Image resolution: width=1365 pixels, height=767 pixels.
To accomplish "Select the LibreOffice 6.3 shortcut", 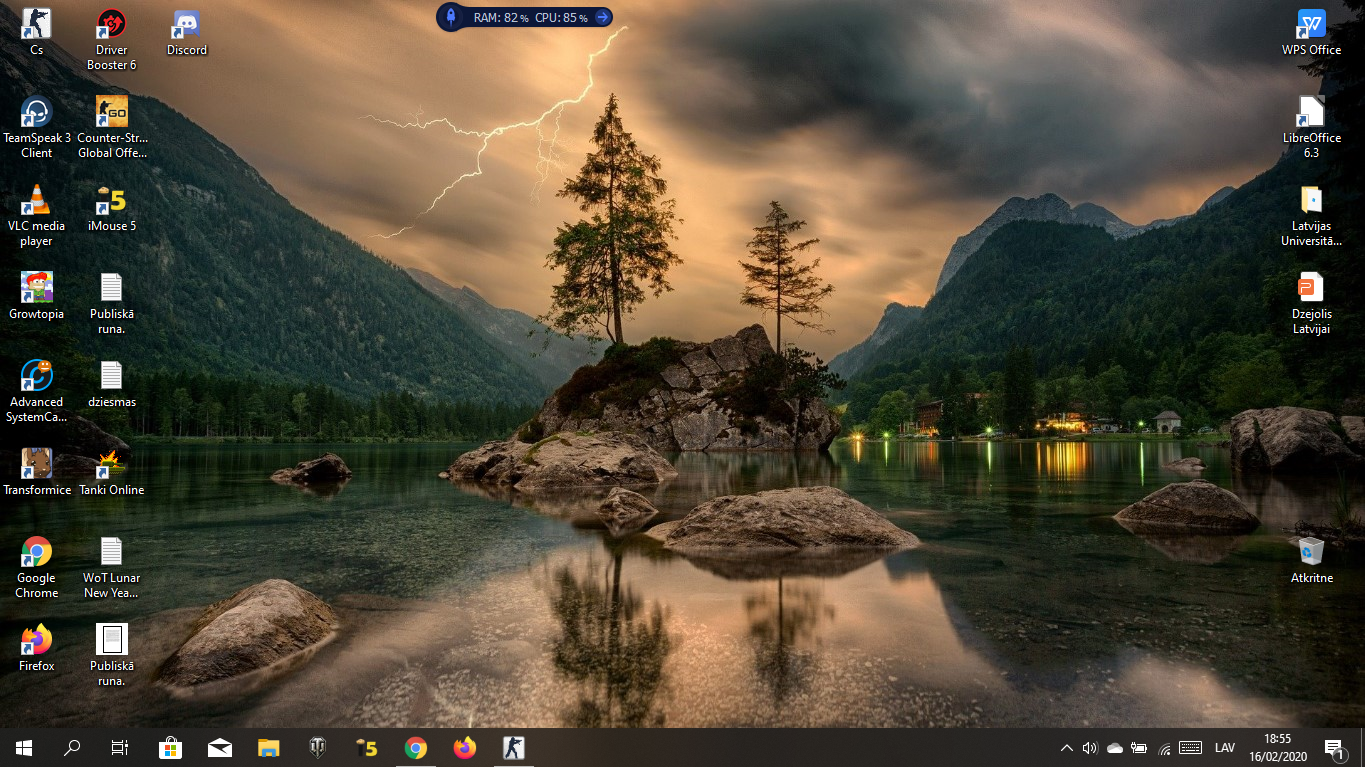I will (x=1311, y=127).
